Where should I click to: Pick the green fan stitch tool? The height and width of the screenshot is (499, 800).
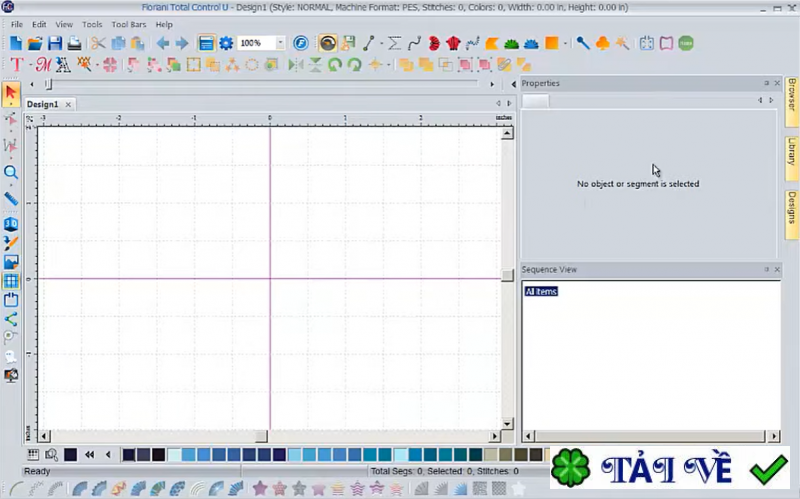[511, 44]
